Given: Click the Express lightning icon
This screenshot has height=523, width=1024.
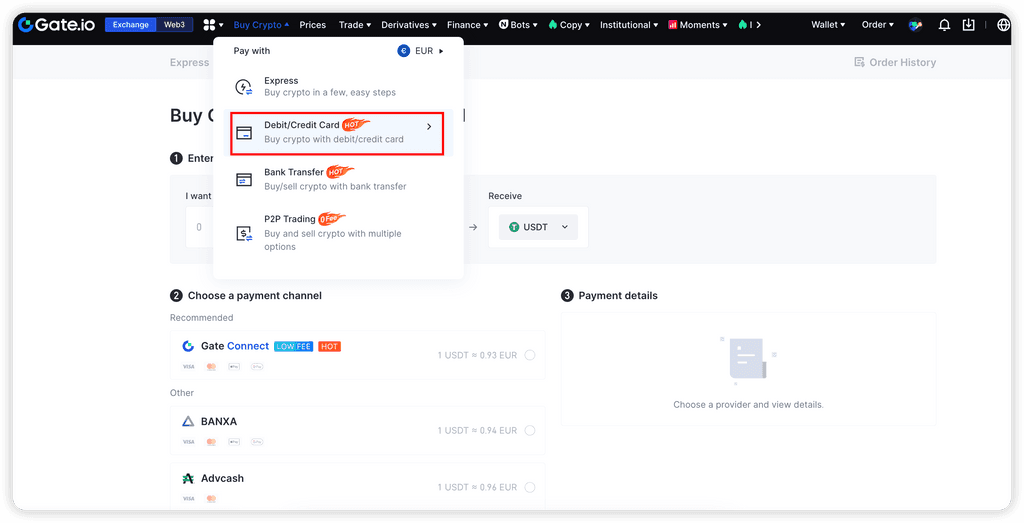Looking at the screenshot, I should [243, 87].
